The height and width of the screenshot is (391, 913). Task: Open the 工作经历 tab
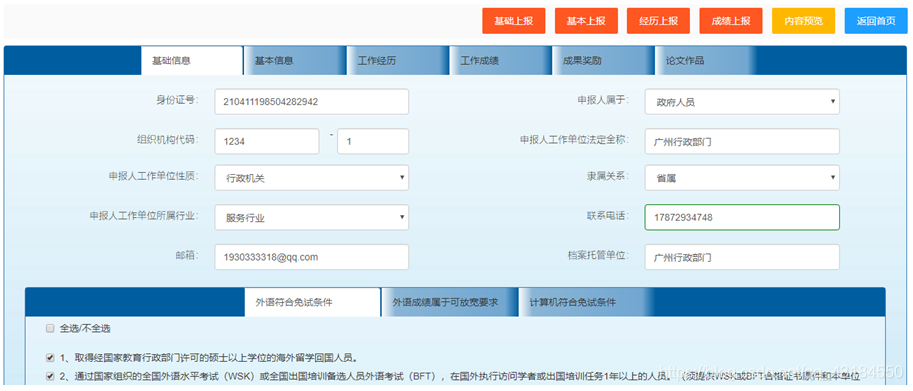[x=398, y=61]
